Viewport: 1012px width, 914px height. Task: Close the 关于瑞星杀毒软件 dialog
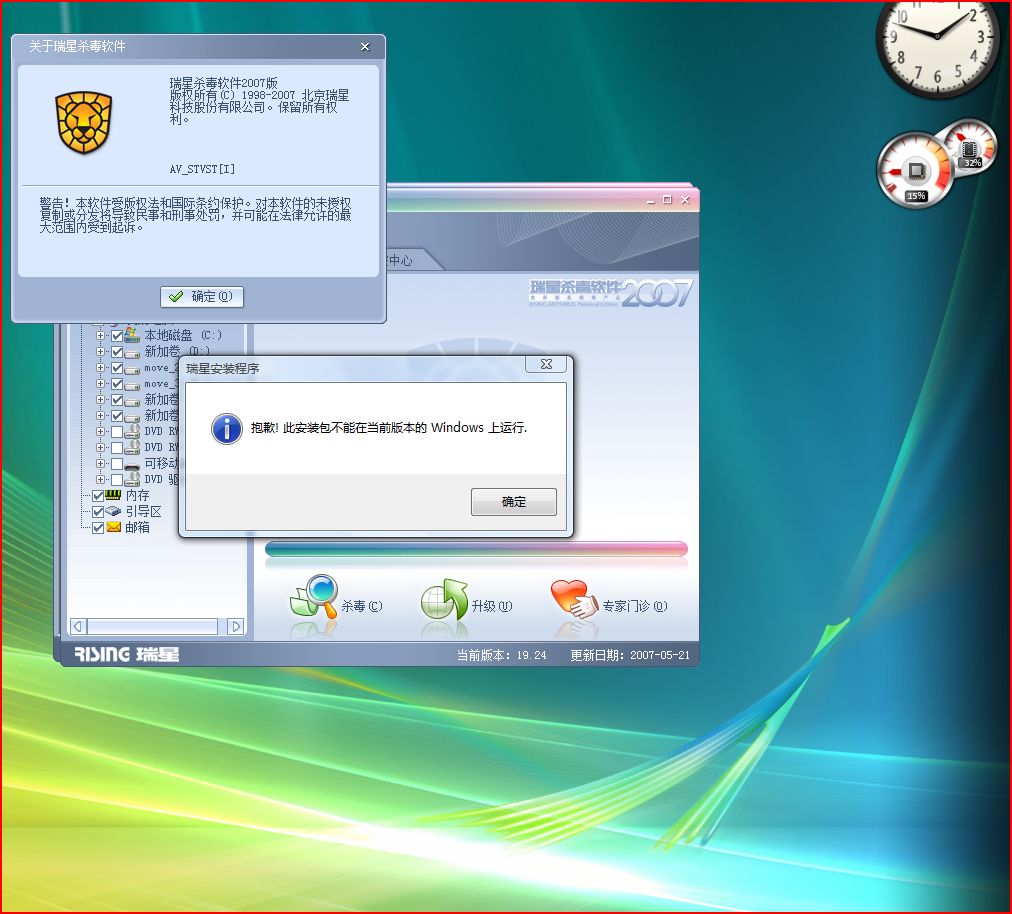tap(365, 46)
